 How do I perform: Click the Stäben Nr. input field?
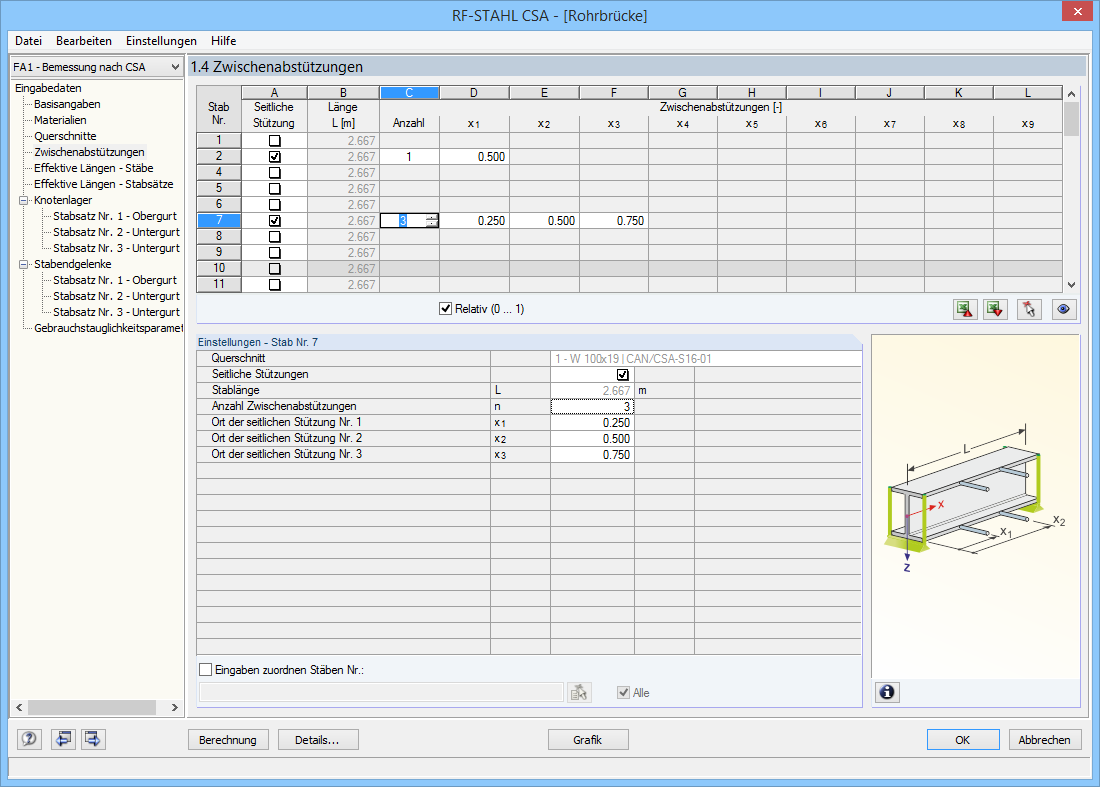click(x=381, y=692)
